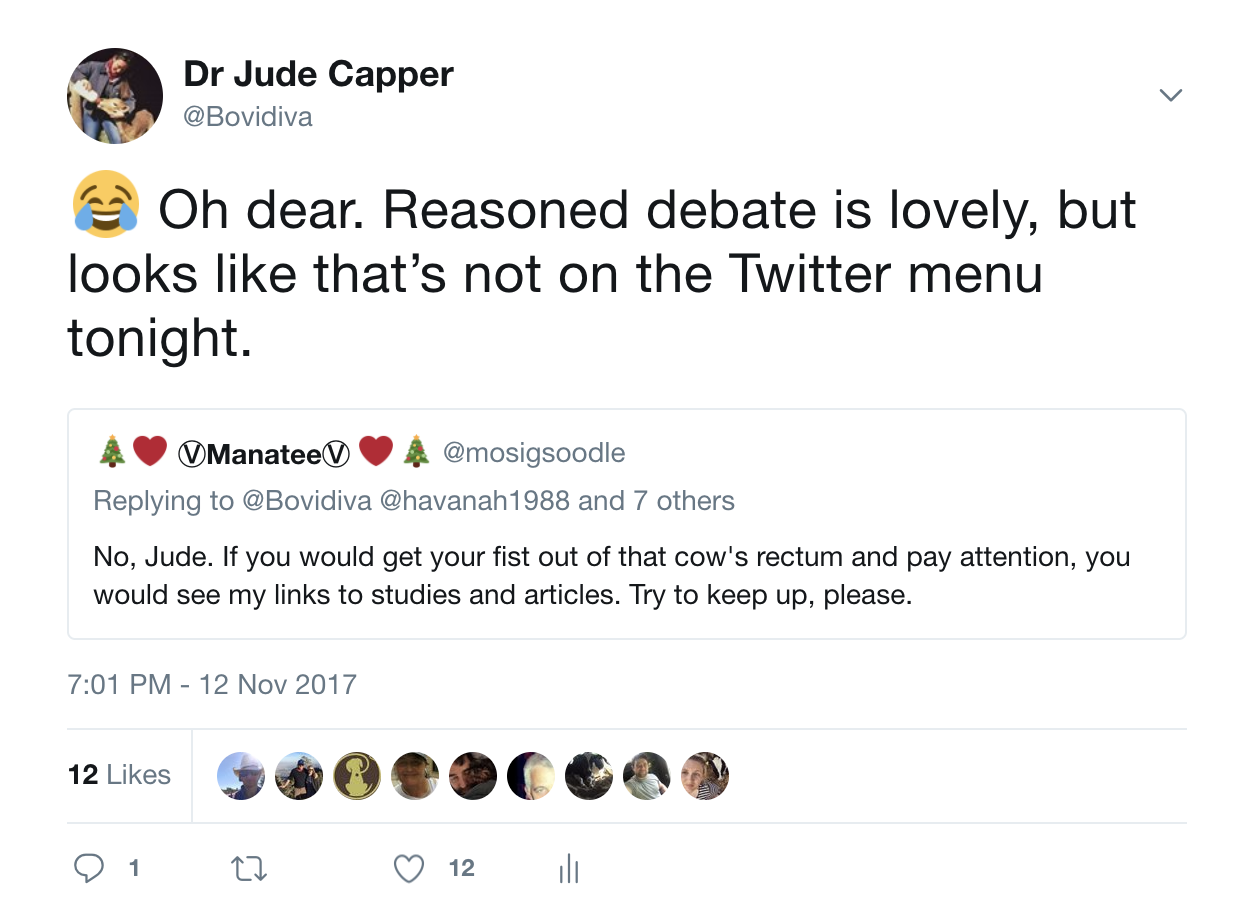Select the last liker avatar in row

pos(705,776)
